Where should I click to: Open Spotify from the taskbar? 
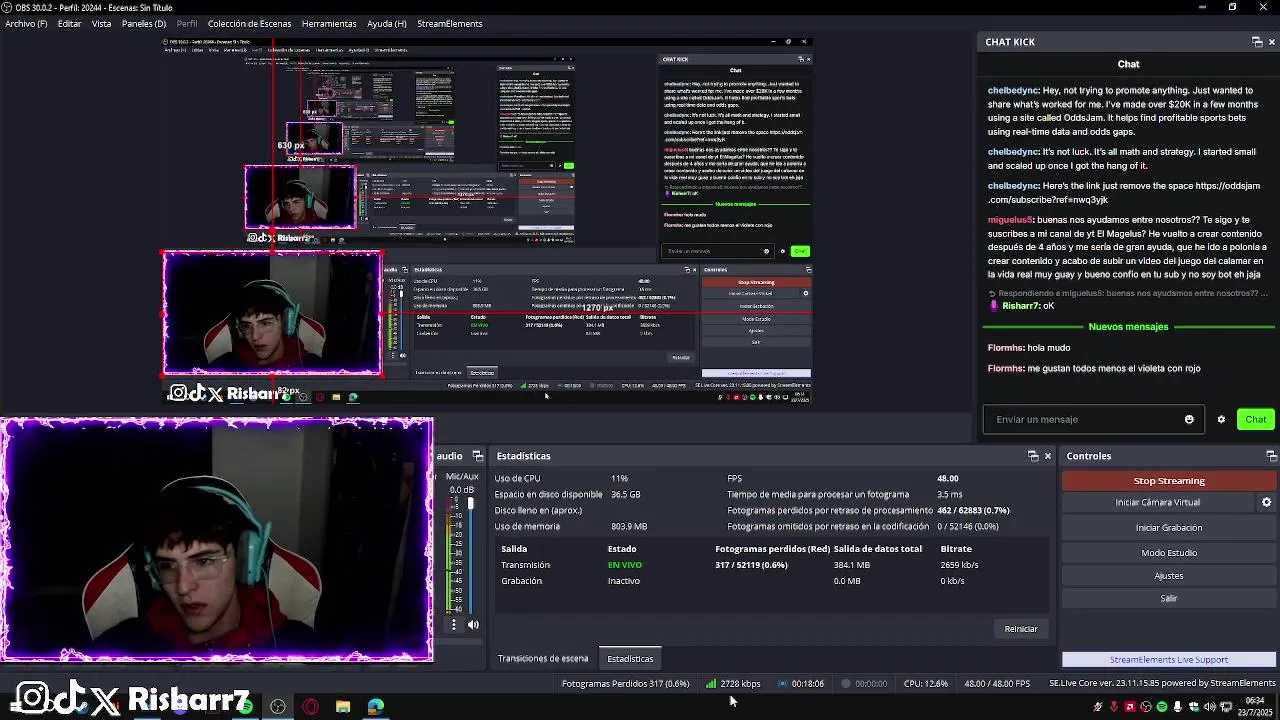point(245,707)
